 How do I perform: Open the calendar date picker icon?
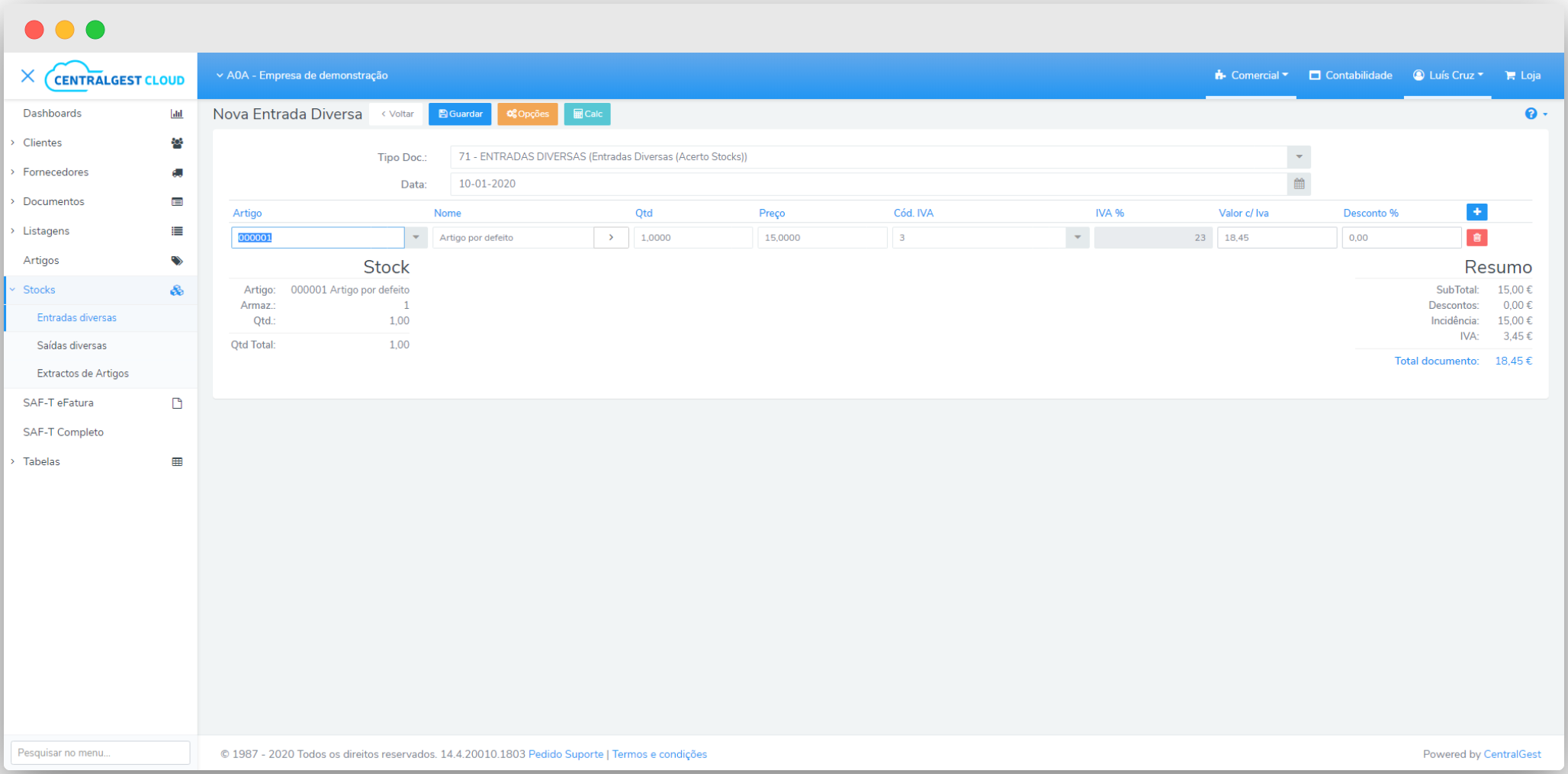[1299, 184]
